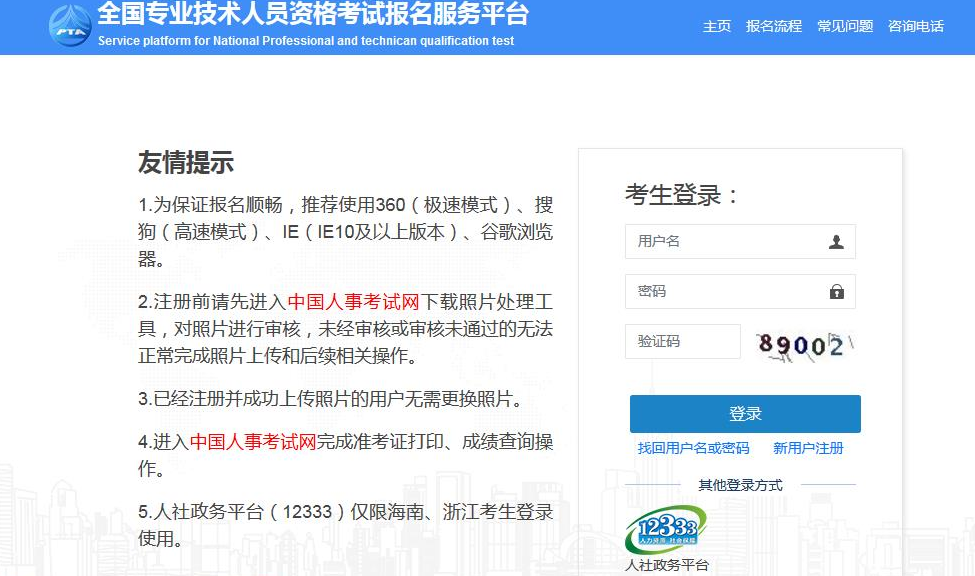Image resolution: width=975 pixels, height=576 pixels.
Task: Follow 中国人事考试网 link in tip 4
Action: 253,442
